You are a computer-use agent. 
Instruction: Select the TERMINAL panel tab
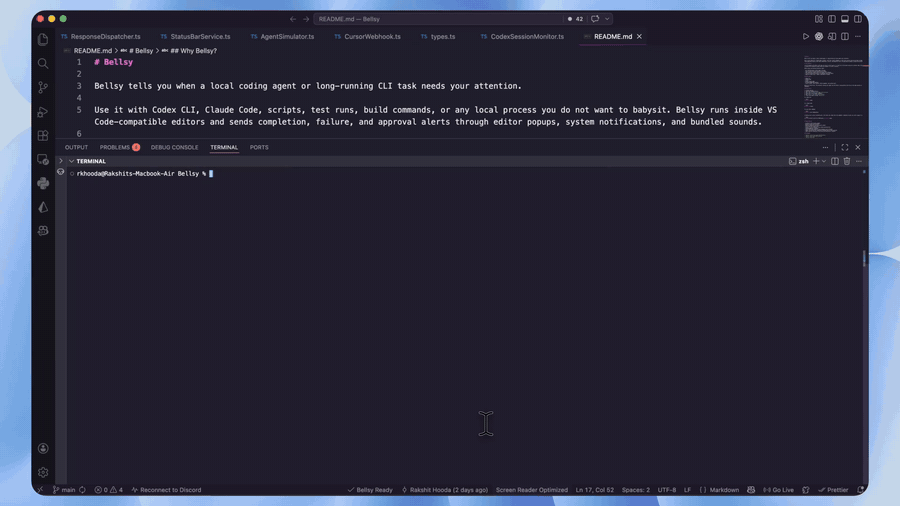tap(224, 147)
